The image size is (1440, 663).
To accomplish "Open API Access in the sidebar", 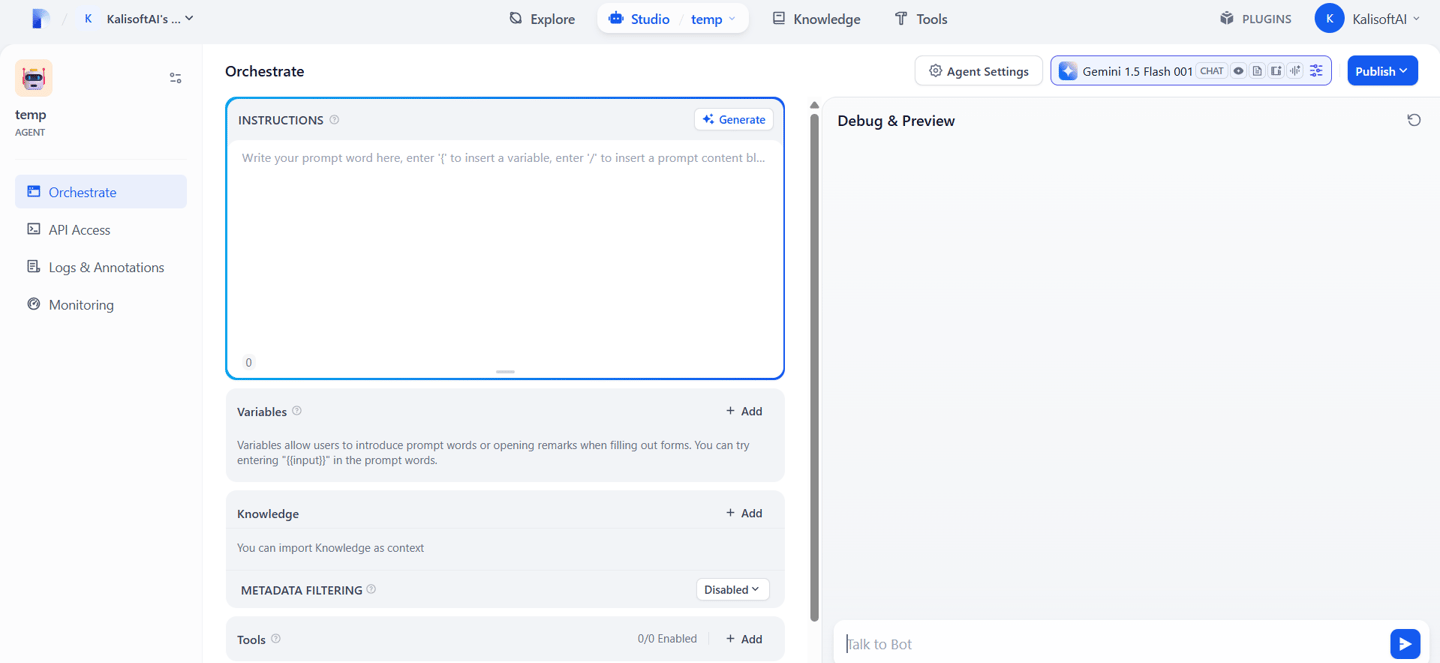I will [x=101, y=230].
